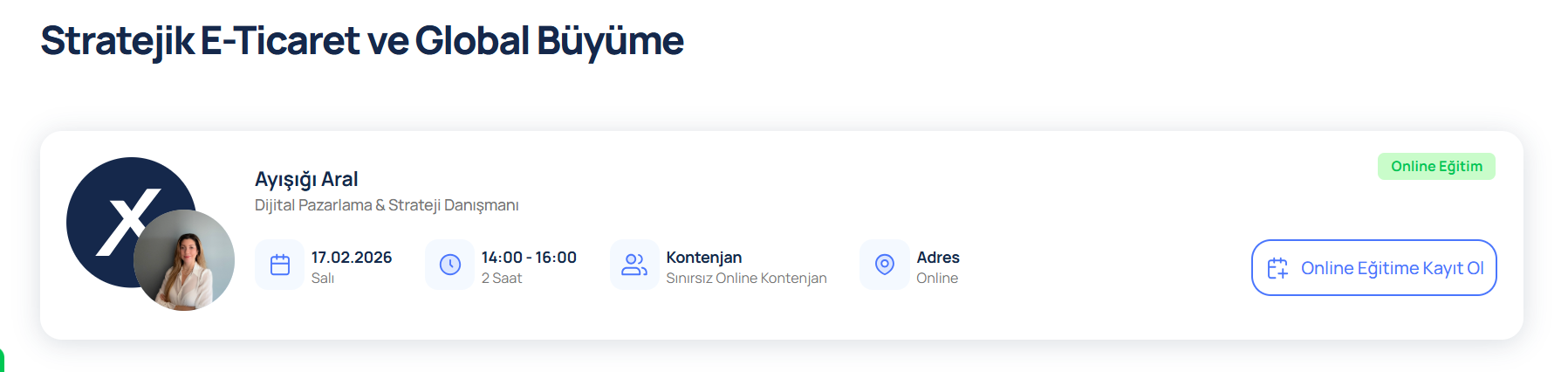Click the Stratejik E-Ticaret ve Global Büyüme heading

tap(362, 41)
